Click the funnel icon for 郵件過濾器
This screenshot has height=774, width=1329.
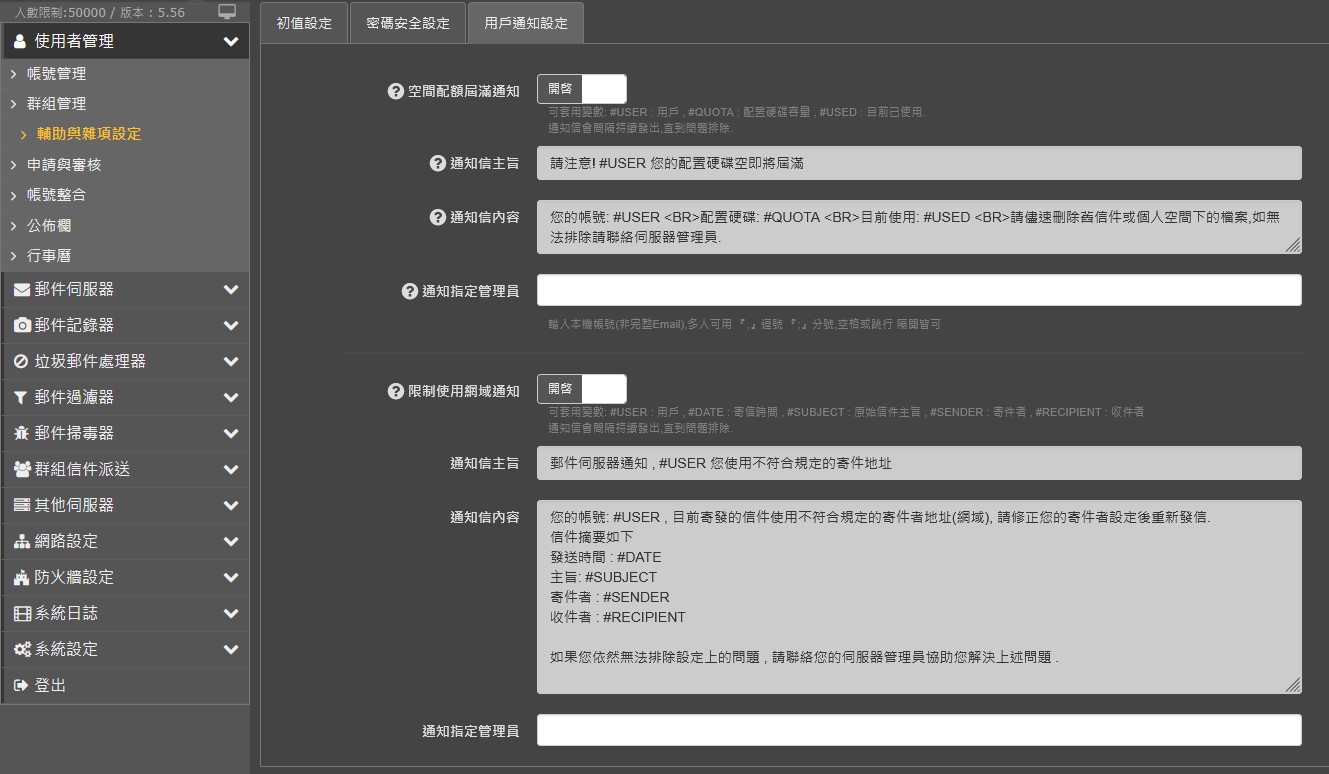point(21,398)
